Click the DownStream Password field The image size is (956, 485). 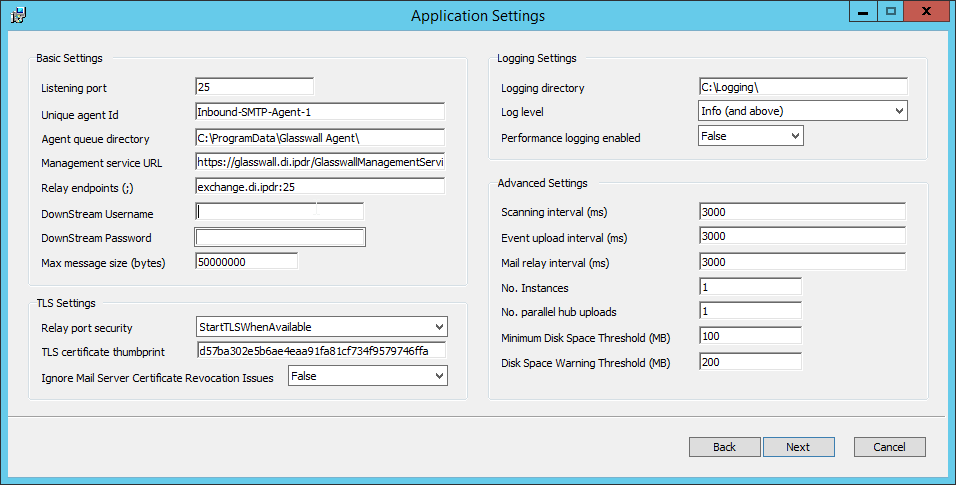[280, 237]
